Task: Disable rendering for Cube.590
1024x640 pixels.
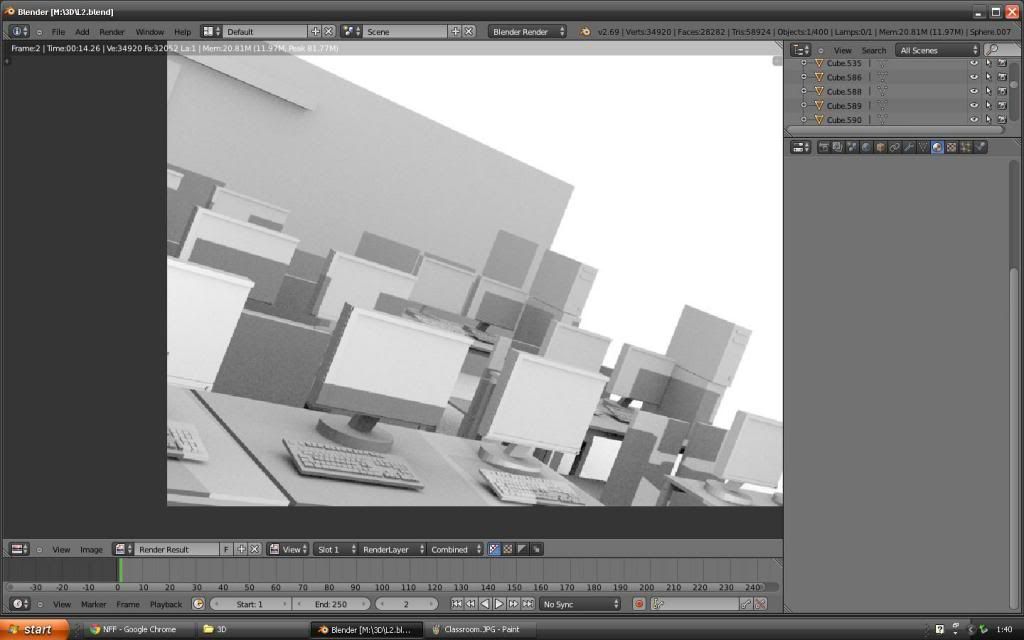Action: 1002,119
